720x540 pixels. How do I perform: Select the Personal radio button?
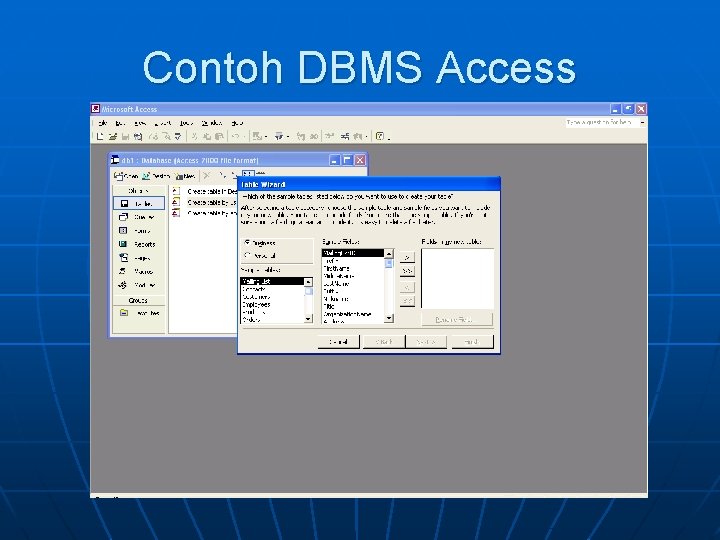260,256
